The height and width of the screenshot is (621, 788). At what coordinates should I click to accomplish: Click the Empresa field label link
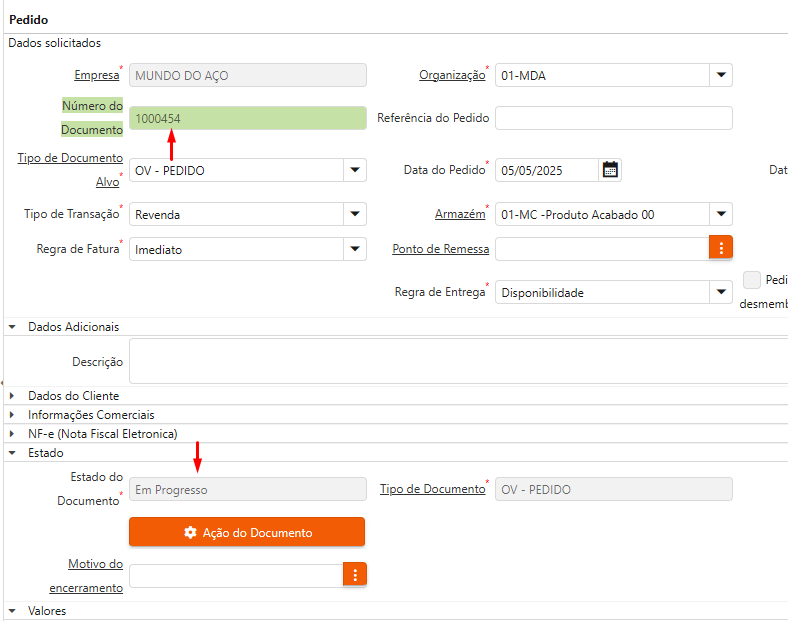coord(96,75)
